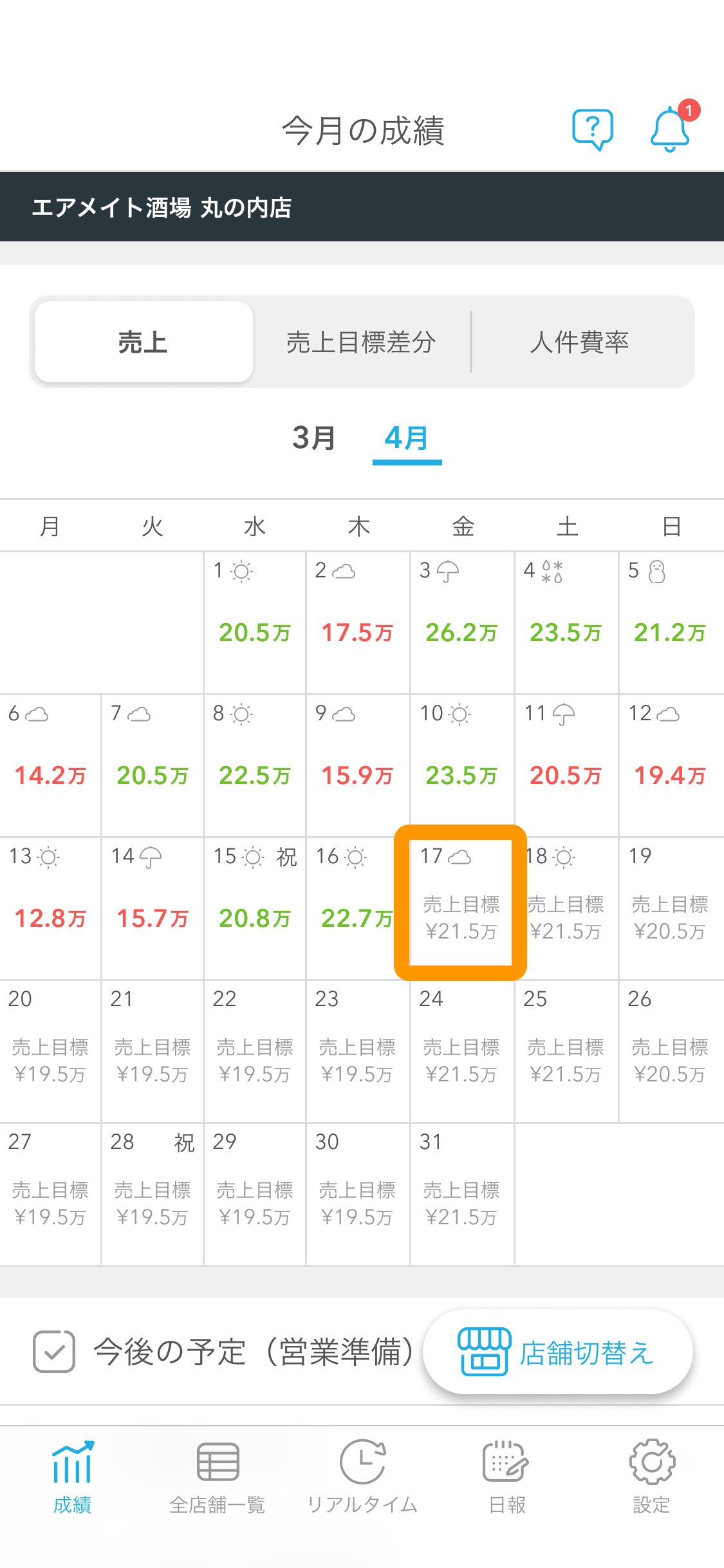The height and width of the screenshot is (1568, 724).
Task: Open April 15 holiday sales 20.8万
Action: point(255,918)
